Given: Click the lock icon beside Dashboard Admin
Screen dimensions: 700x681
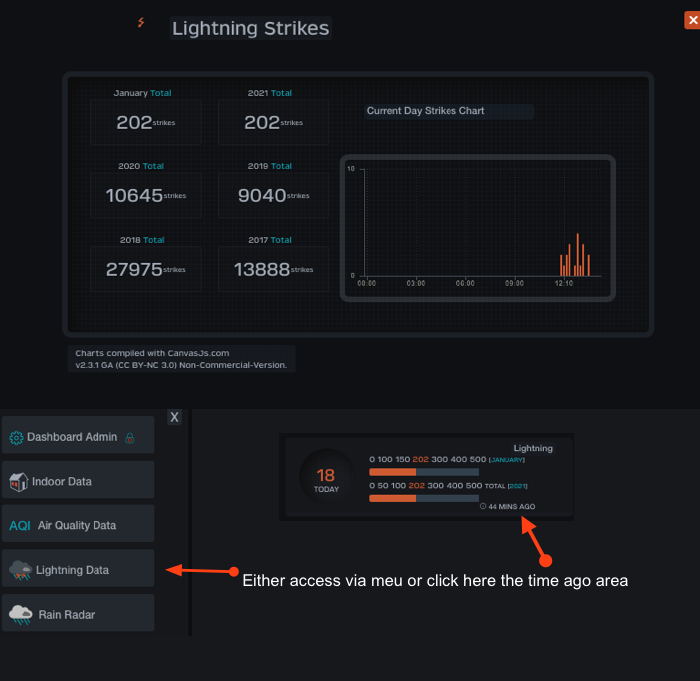Looking at the screenshot, I should click(x=130, y=438).
